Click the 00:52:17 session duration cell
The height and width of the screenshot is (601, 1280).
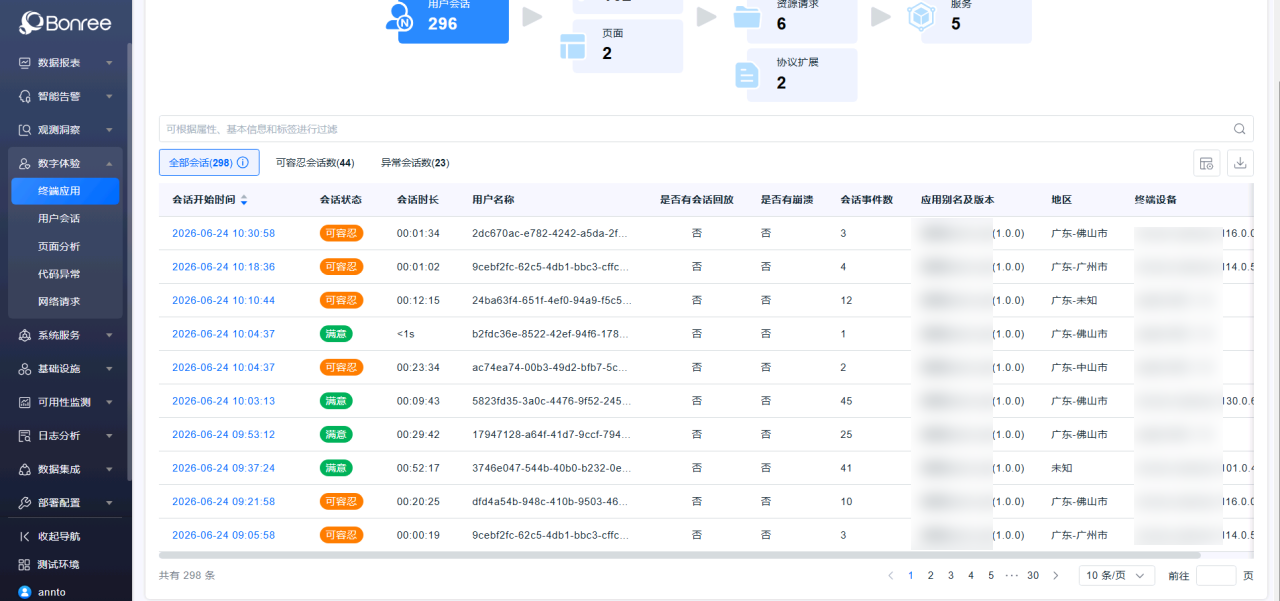(x=418, y=468)
